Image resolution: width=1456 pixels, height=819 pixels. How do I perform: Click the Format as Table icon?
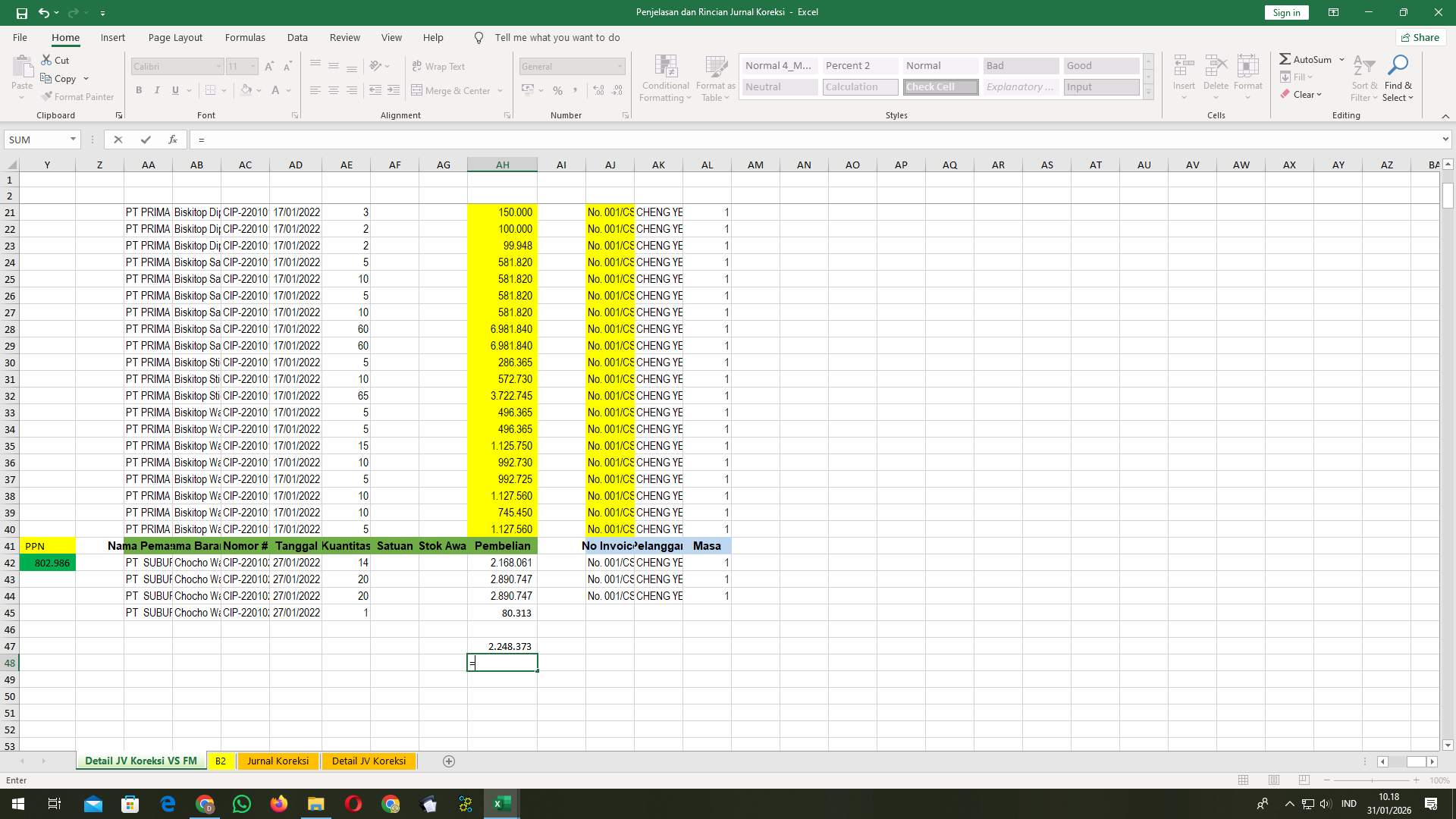pos(714,77)
